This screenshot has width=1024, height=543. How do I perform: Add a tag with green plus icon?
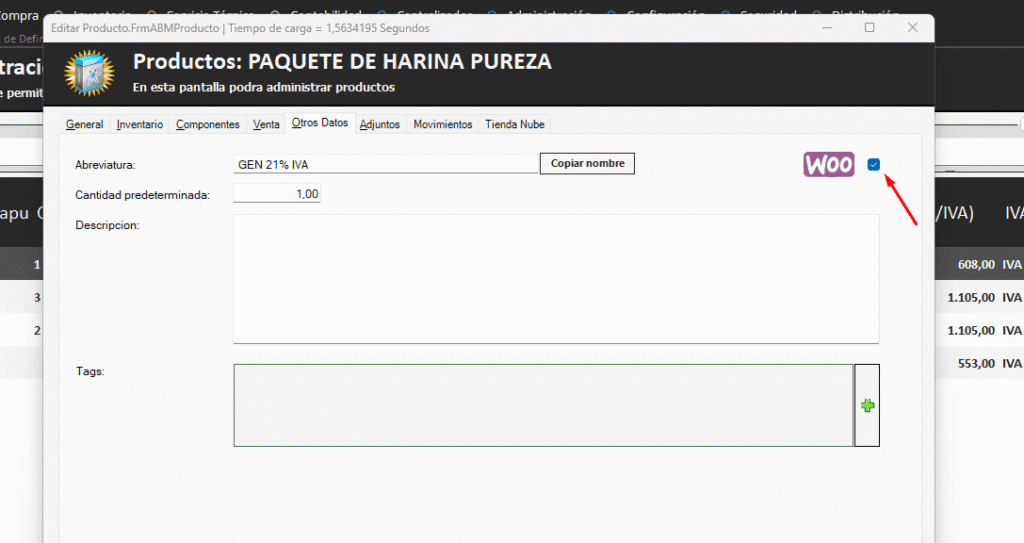[x=867, y=405]
